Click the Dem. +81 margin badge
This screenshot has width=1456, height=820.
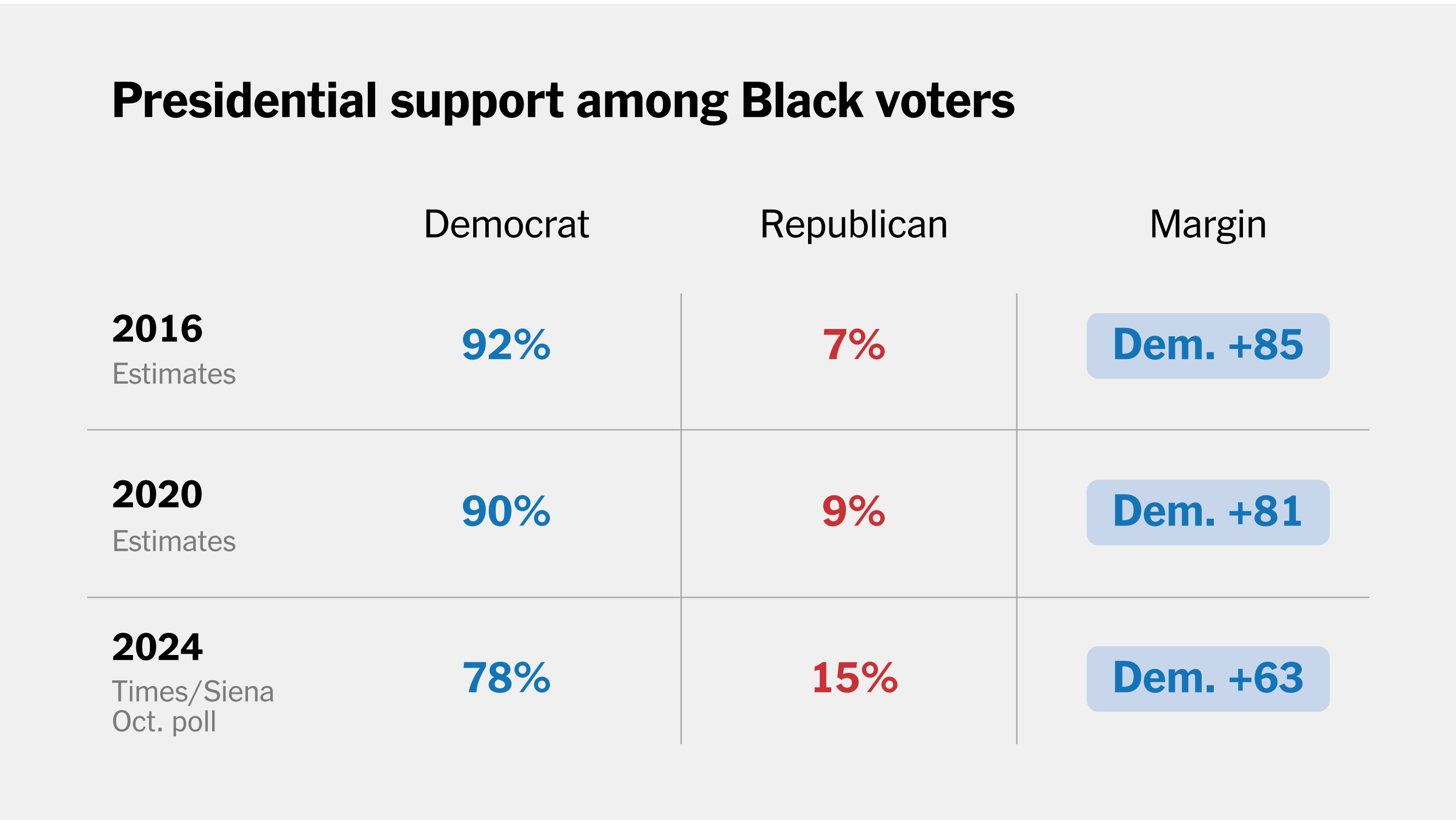click(1208, 512)
